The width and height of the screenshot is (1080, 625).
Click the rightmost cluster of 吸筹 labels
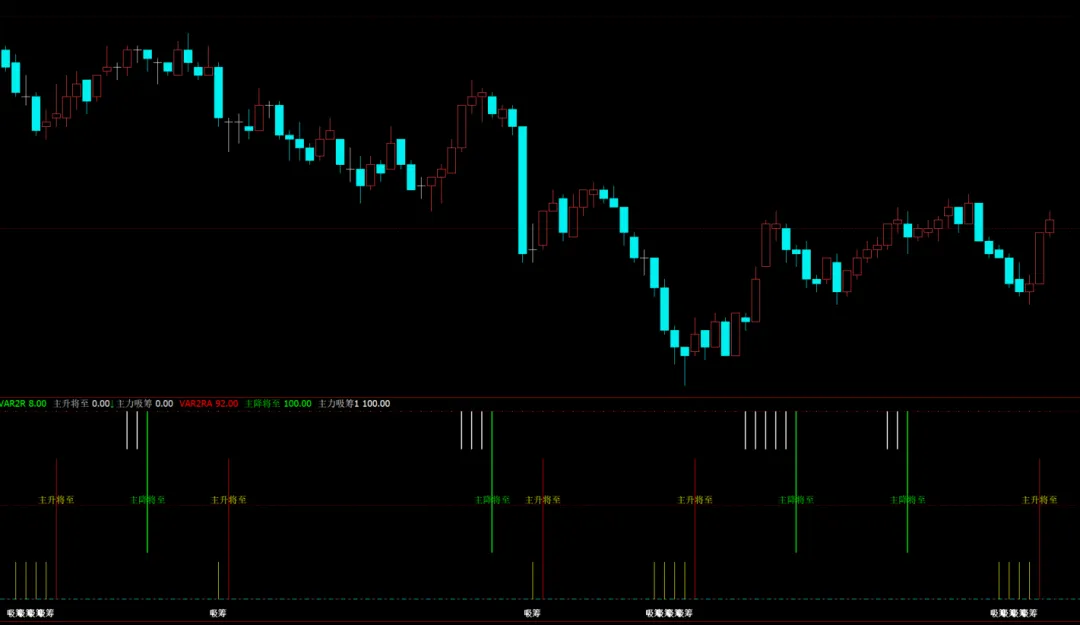pos(1014,613)
